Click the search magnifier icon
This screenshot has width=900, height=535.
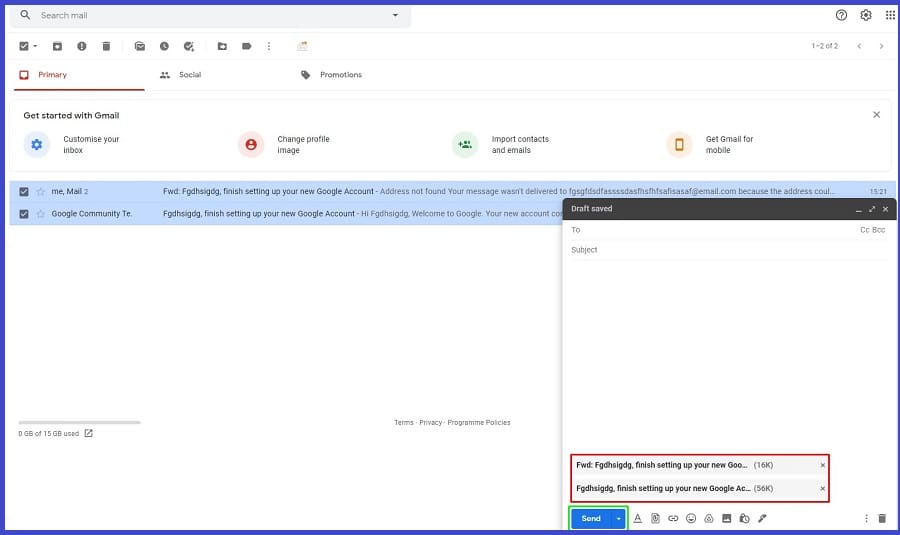(25, 15)
